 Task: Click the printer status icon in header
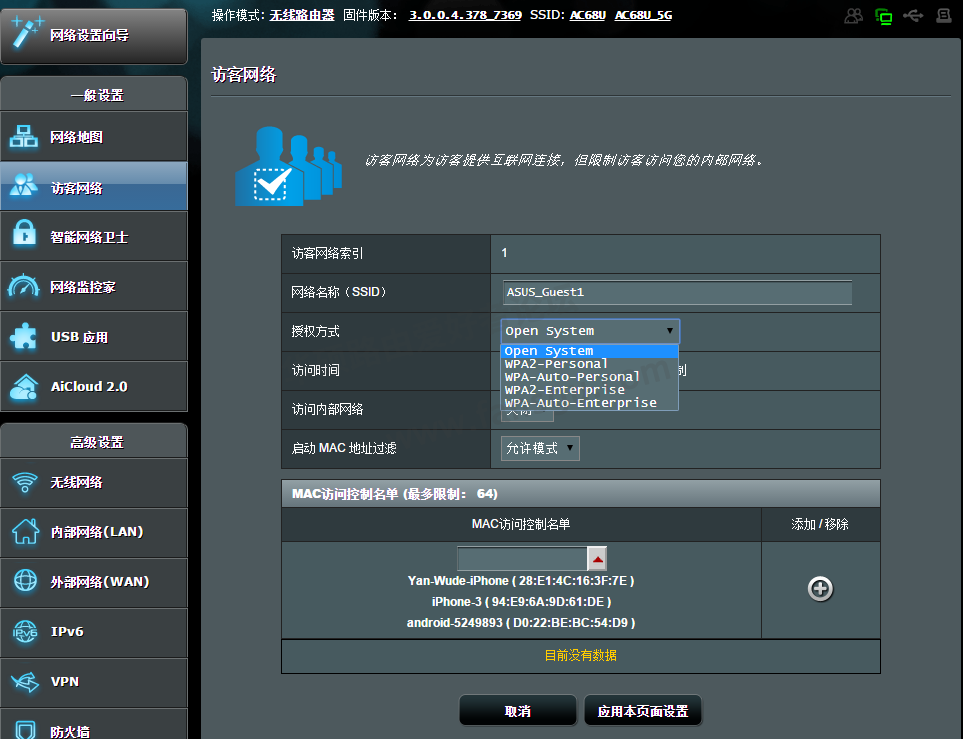pyautogui.click(x=944, y=15)
